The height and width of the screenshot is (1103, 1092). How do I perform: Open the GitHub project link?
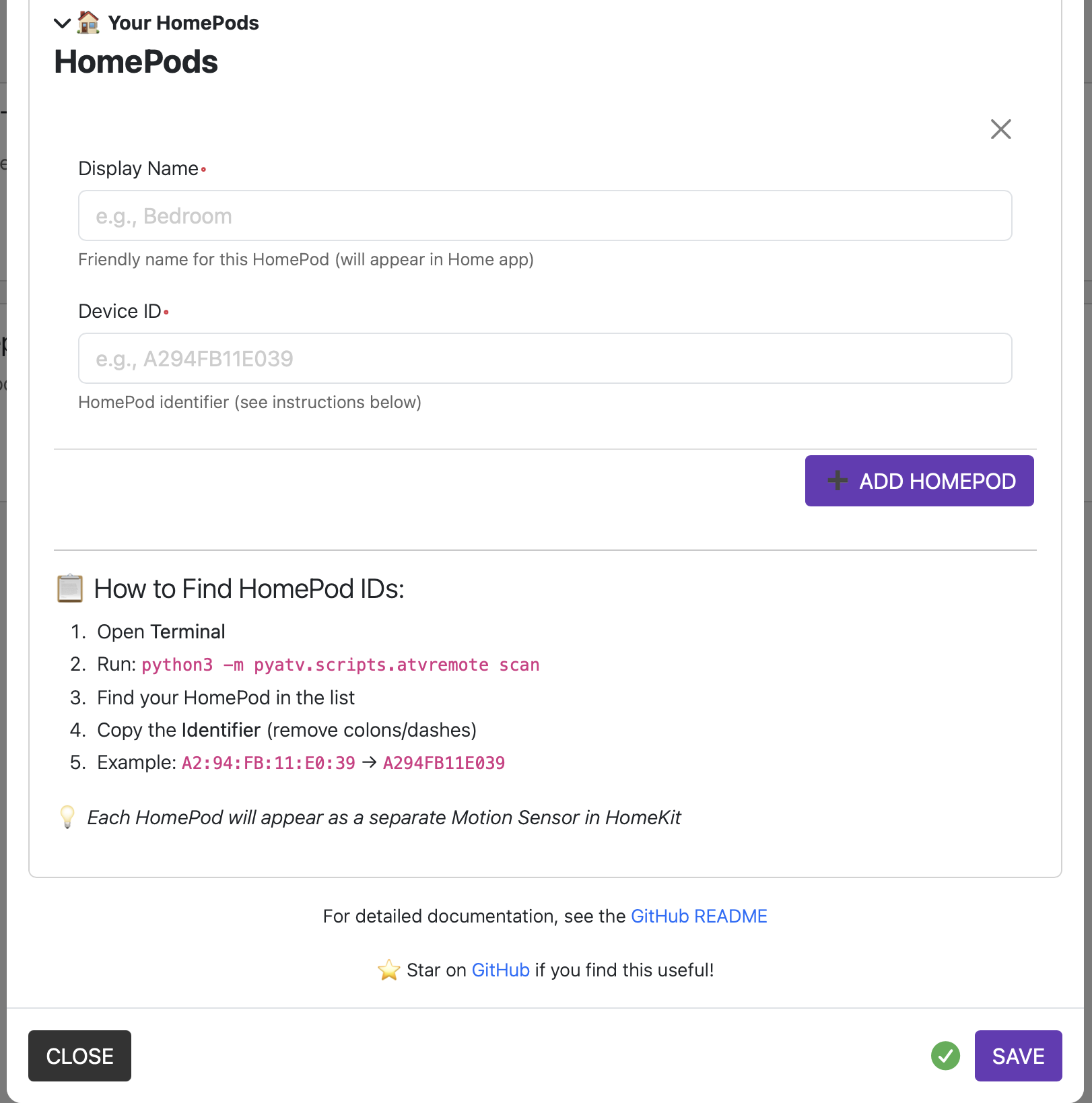(500, 970)
